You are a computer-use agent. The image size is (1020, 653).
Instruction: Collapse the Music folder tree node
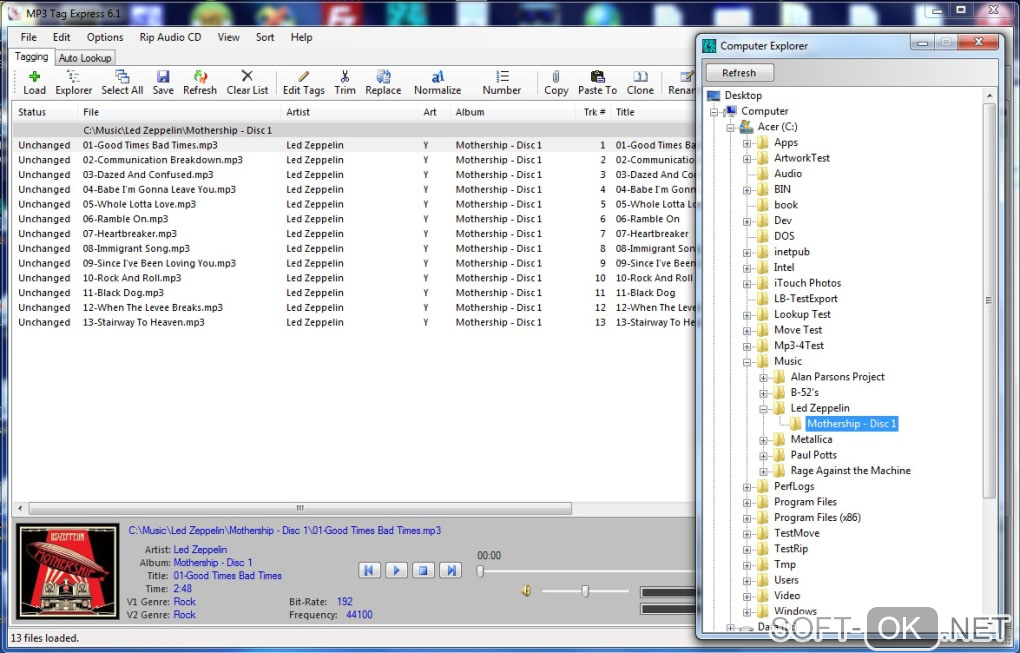[748, 362]
